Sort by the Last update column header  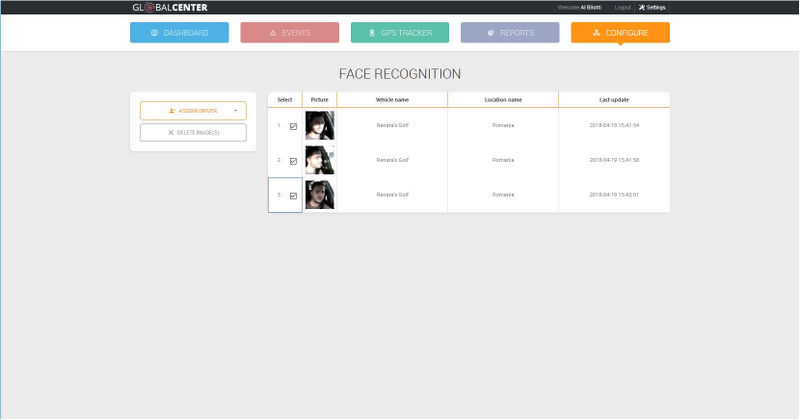613,100
